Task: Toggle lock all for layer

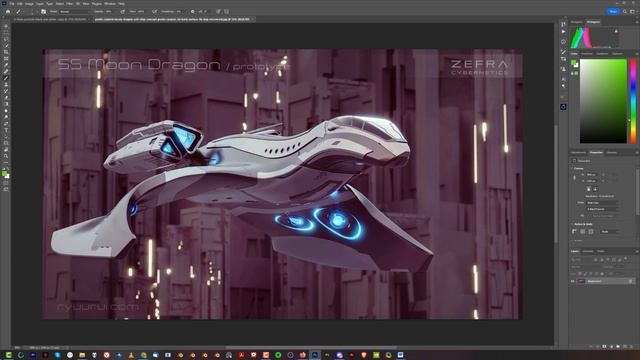Action: point(602,273)
